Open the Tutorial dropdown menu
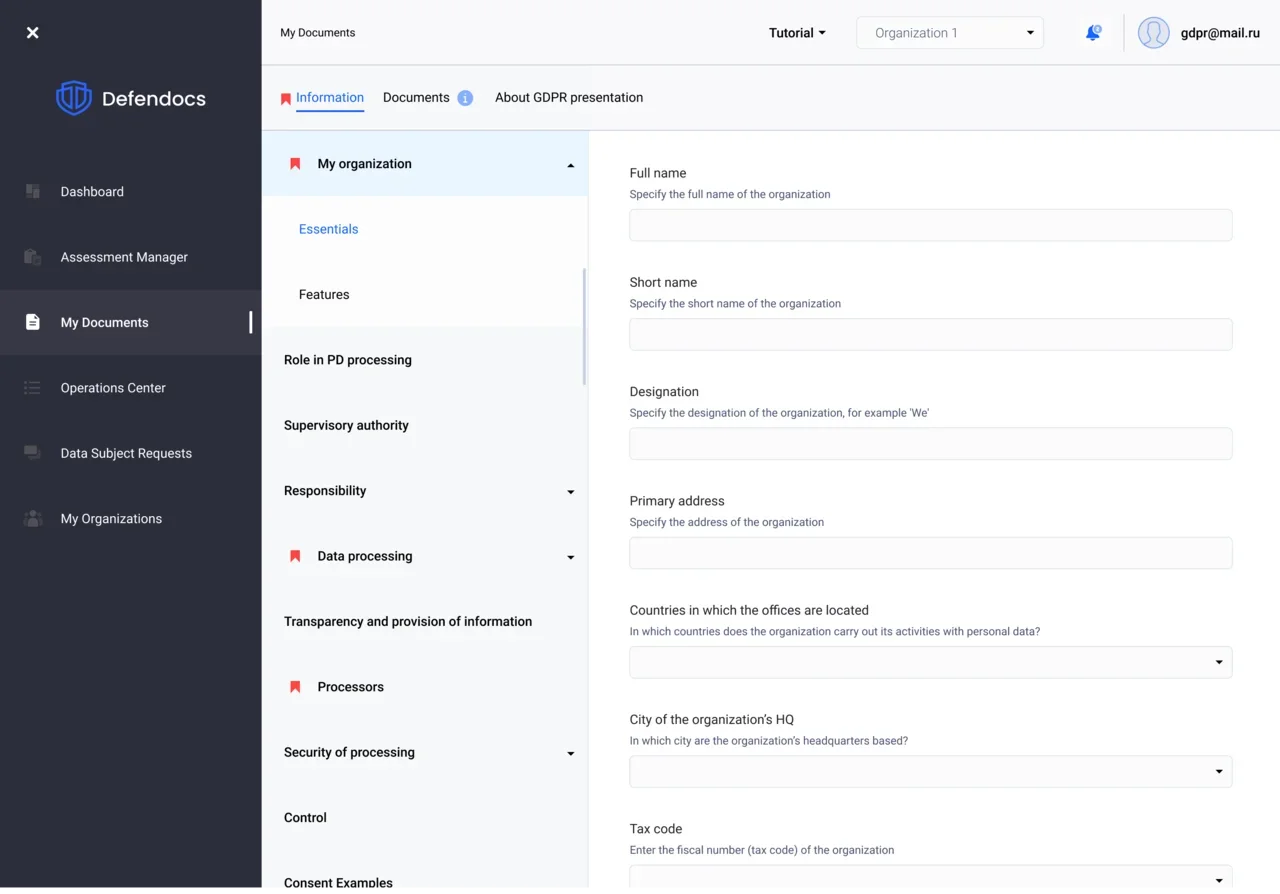Image resolution: width=1280 pixels, height=894 pixels. coord(797,33)
